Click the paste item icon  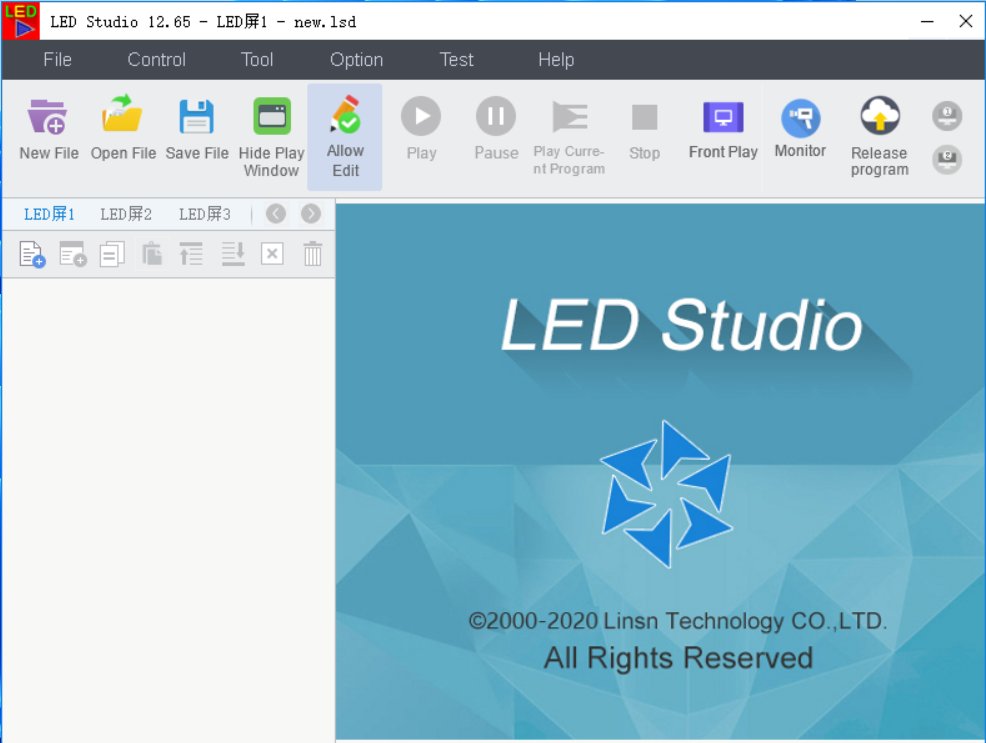152,255
